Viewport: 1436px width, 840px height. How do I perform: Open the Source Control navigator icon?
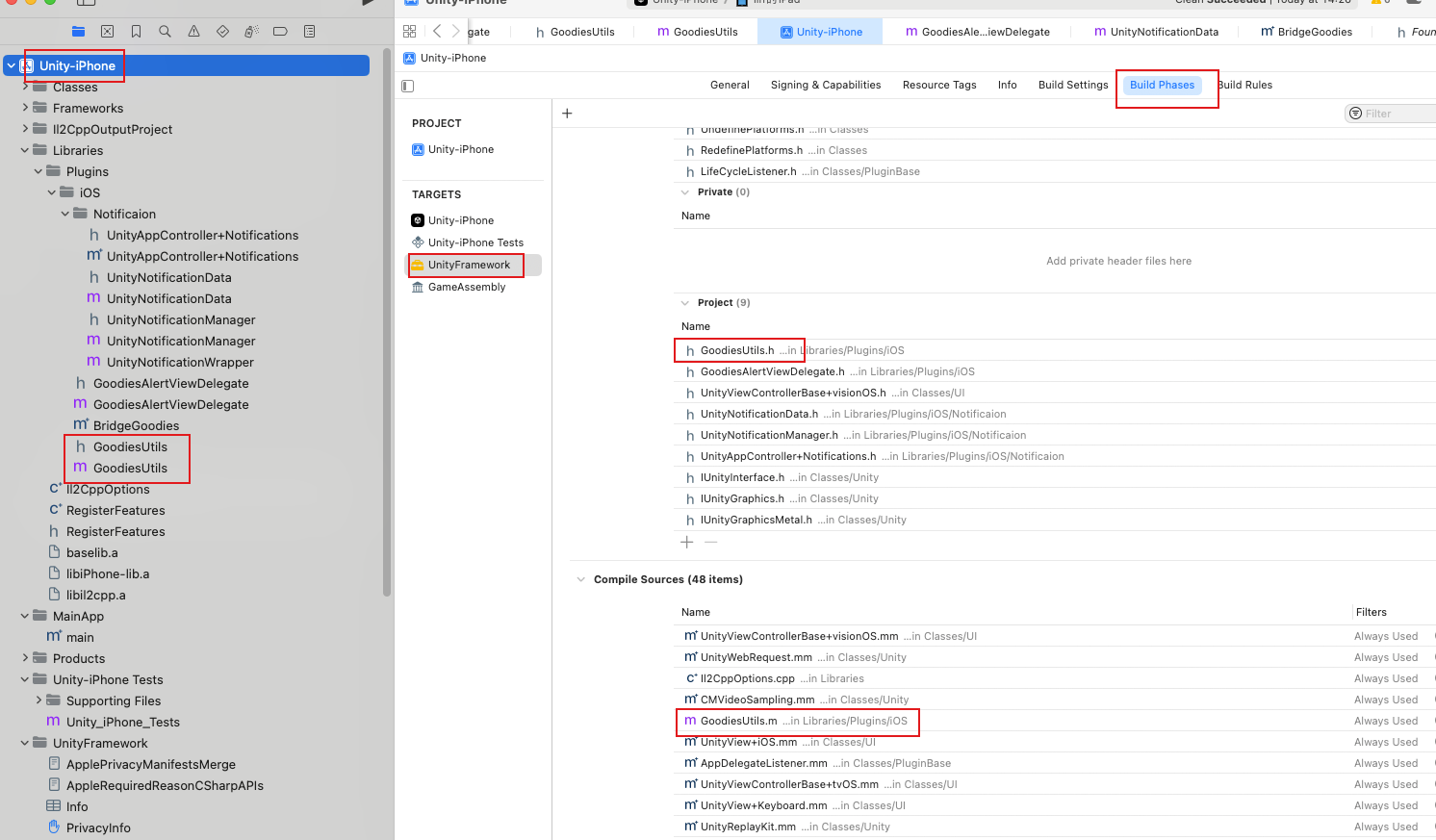[108, 32]
